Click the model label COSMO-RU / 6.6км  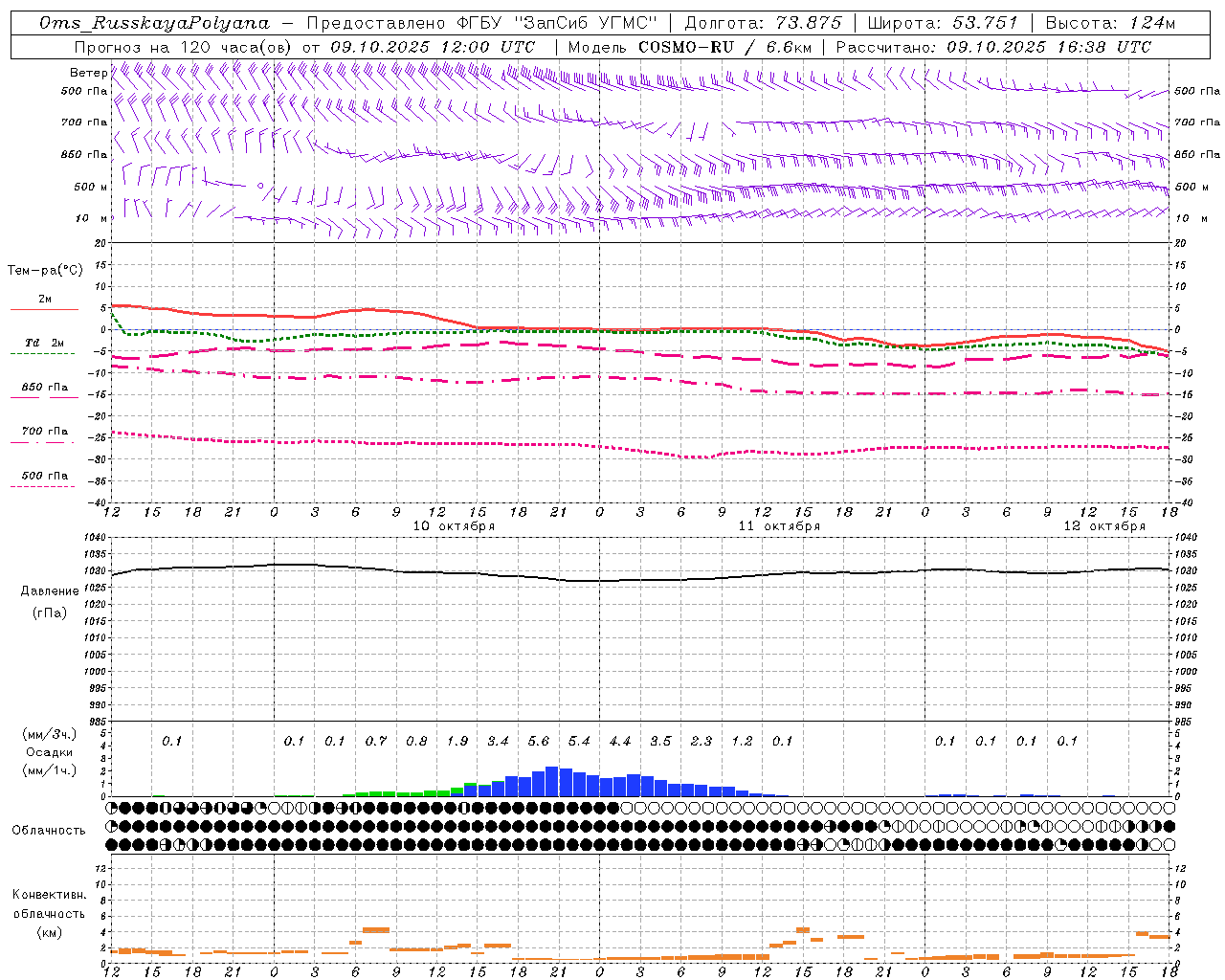click(724, 47)
